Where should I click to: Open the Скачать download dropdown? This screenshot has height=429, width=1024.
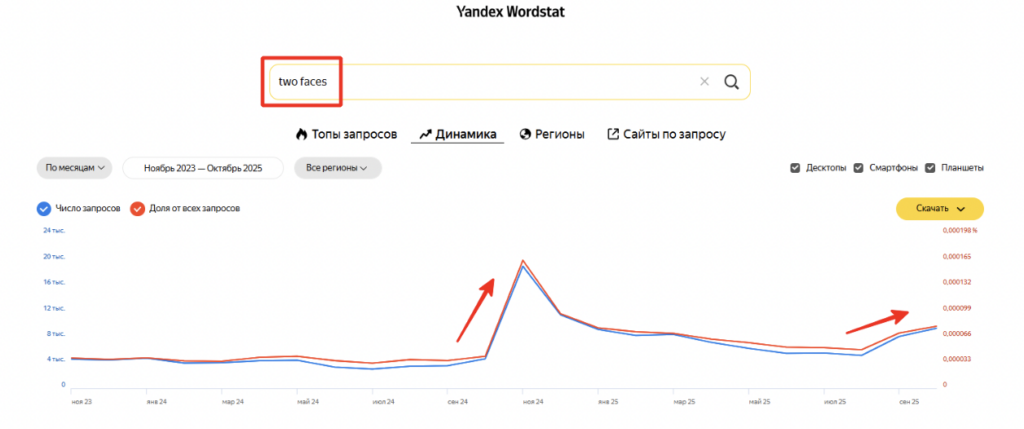pos(940,209)
